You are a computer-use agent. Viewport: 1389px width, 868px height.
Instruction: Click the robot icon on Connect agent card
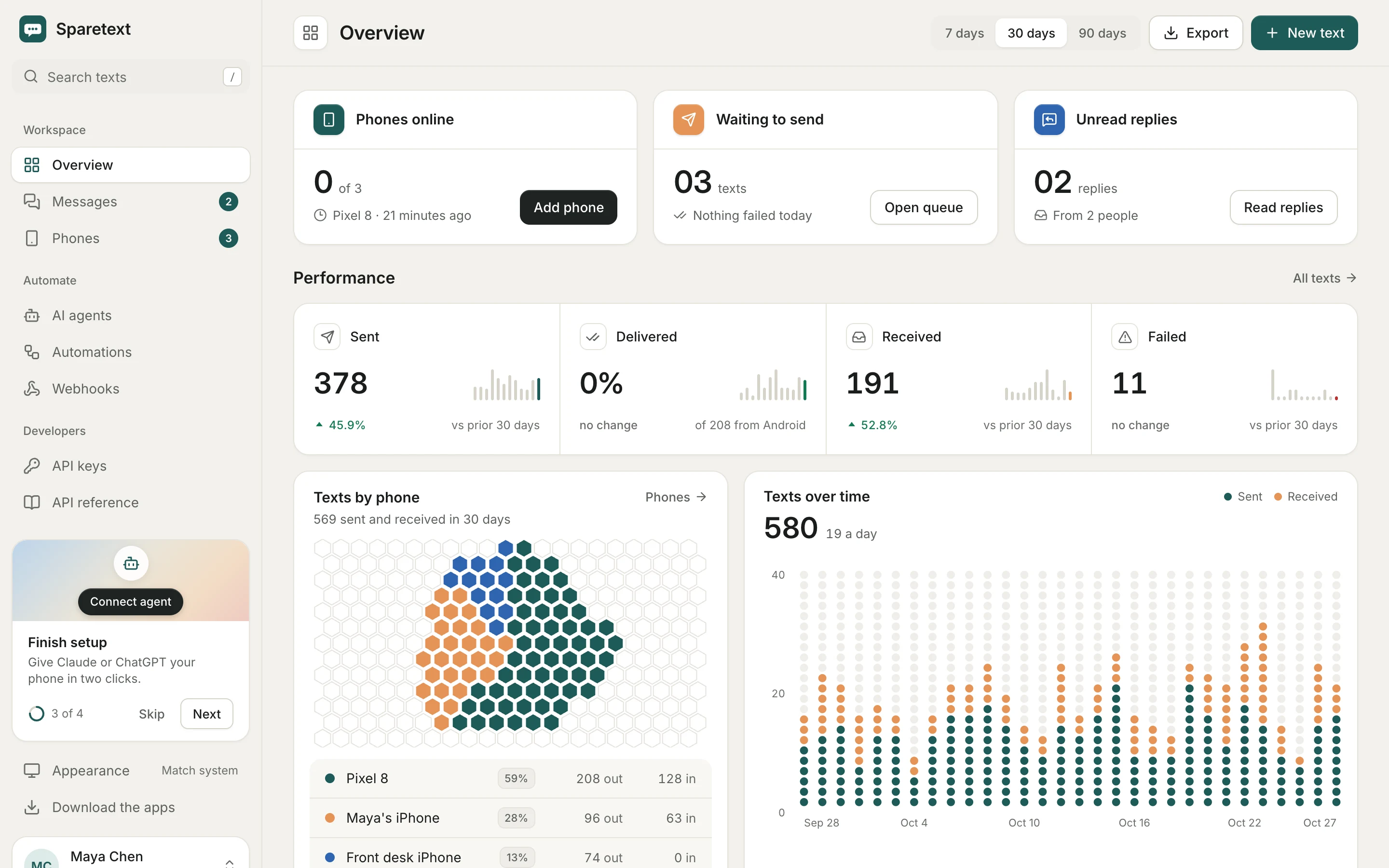131,563
